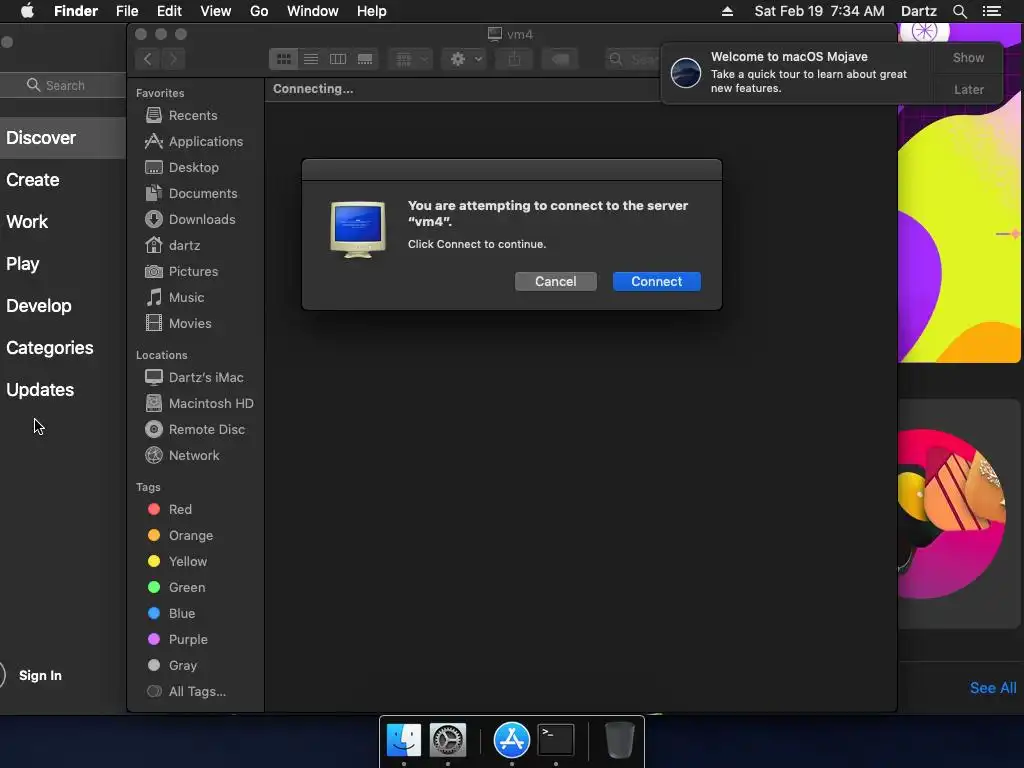
Task: Switch Finder to icon view
Action: click(x=283, y=59)
